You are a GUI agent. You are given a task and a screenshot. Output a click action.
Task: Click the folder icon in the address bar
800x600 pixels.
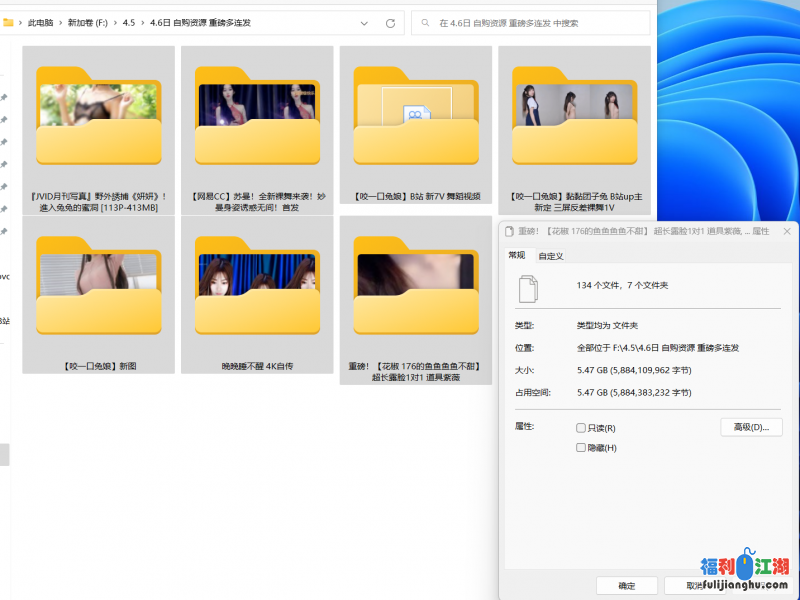click(x=9, y=22)
